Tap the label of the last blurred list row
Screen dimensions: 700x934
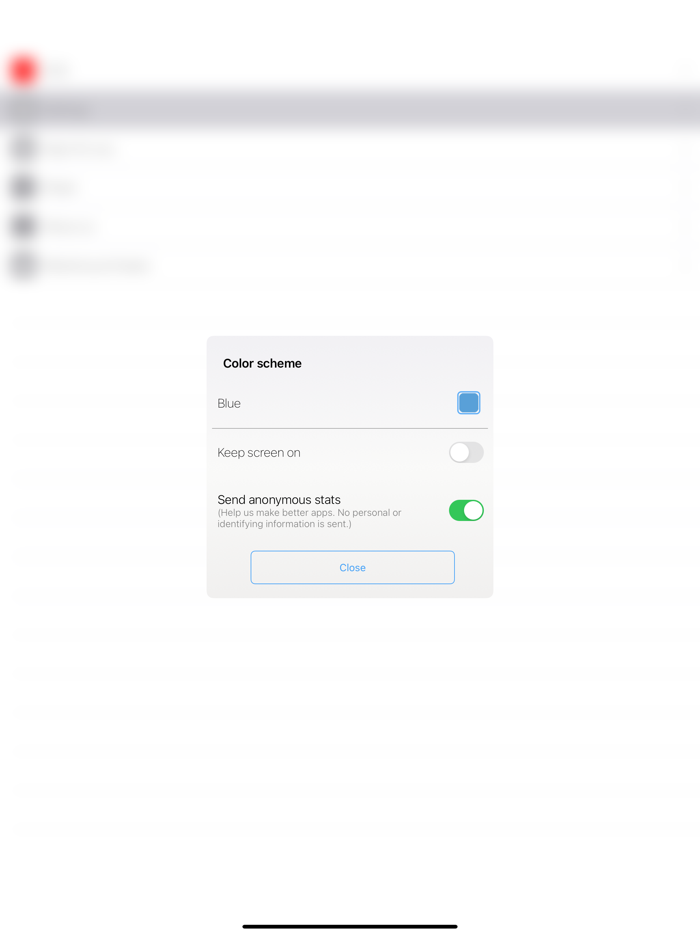pos(97,264)
